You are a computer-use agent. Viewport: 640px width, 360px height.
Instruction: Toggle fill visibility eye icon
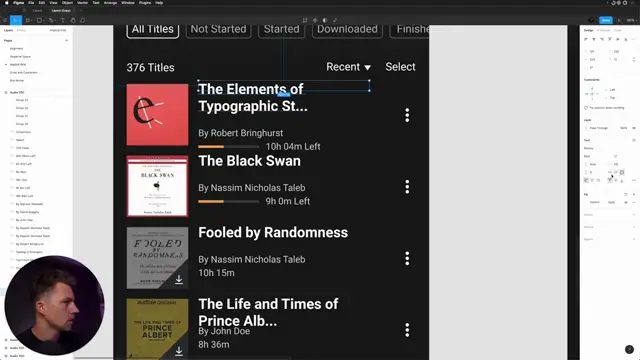[x=626, y=202]
